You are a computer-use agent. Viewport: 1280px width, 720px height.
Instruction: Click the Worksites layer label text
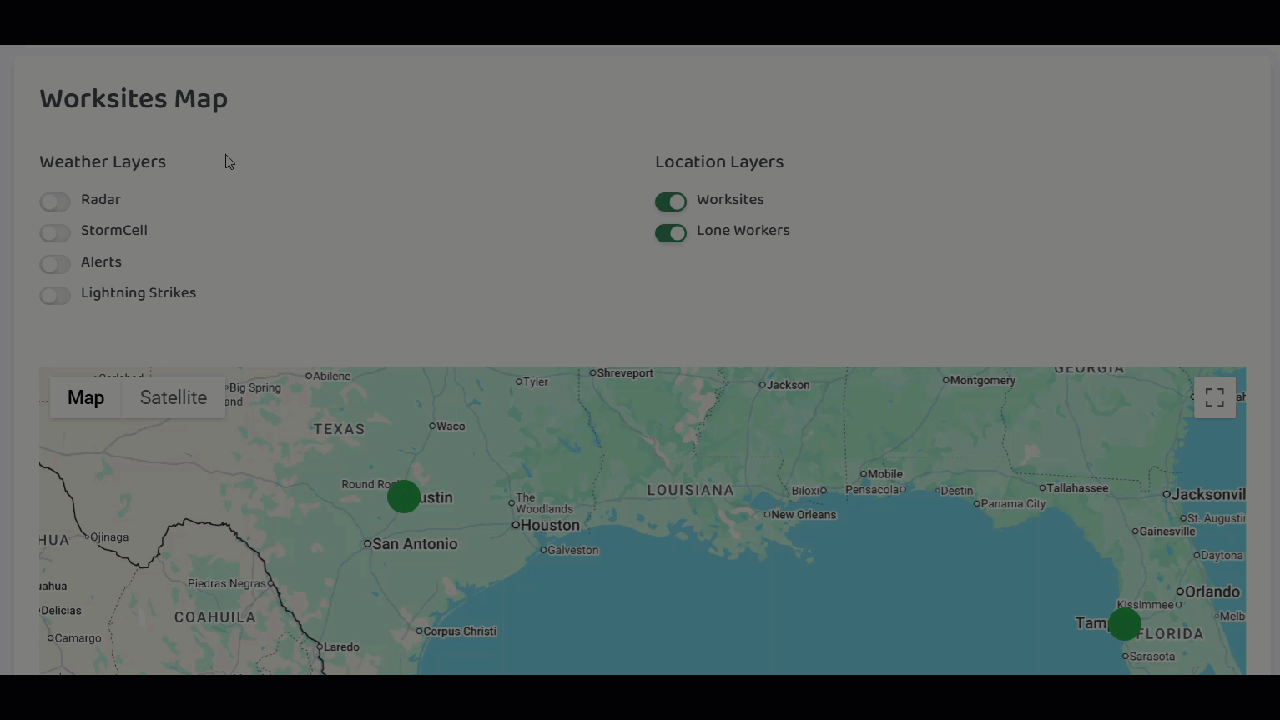click(x=730, y=199)
